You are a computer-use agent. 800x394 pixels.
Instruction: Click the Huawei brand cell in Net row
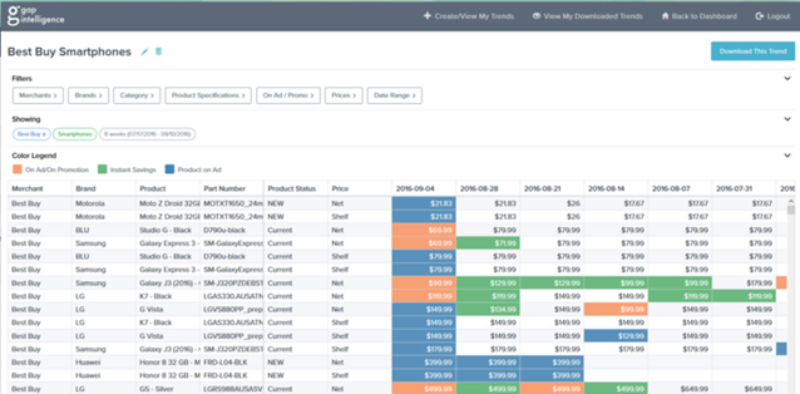[x=104, y=362]
